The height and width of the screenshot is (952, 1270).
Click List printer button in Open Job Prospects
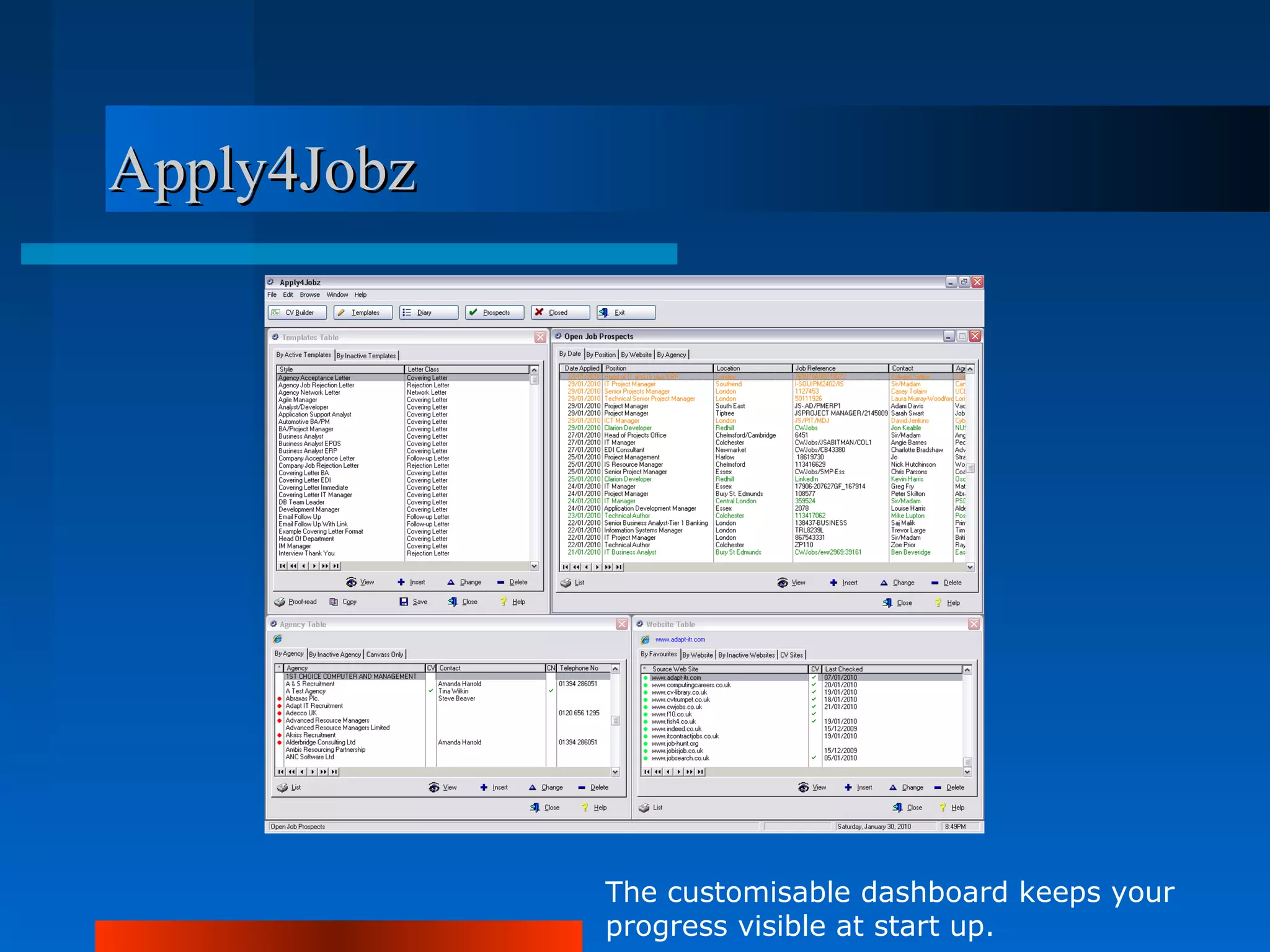click(x=572, y=583)
